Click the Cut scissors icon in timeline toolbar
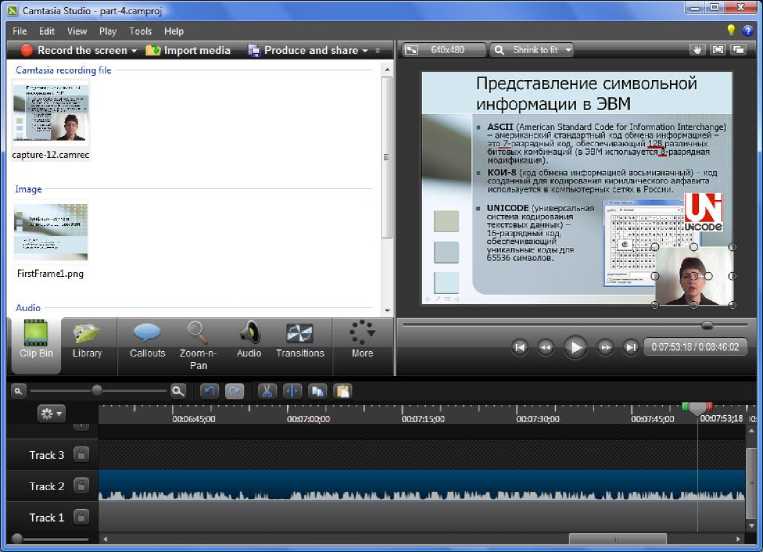Image resolution: width=763 pixels, height=552 pixels. [266, 391]
